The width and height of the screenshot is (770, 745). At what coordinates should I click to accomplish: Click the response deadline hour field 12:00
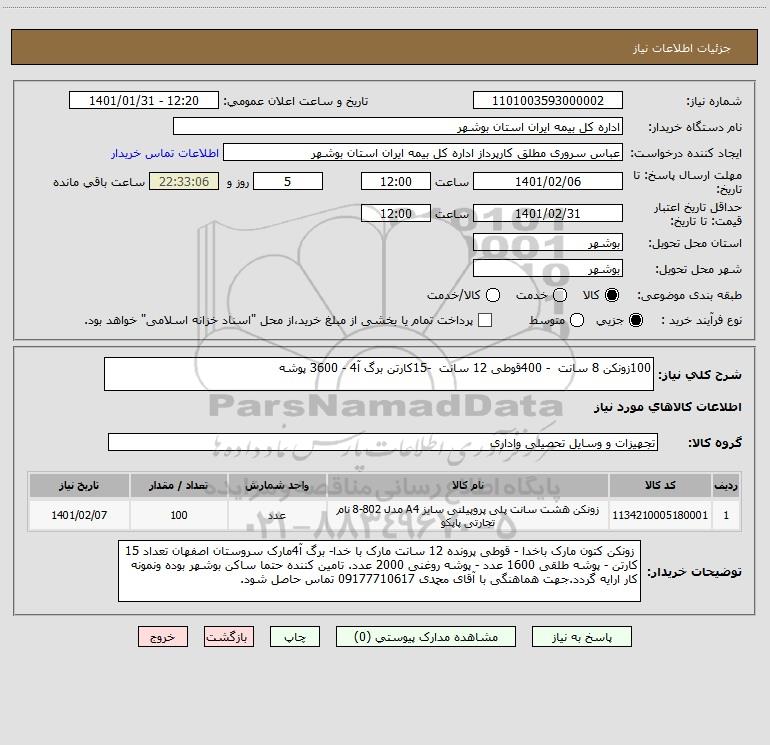(396, 181)
